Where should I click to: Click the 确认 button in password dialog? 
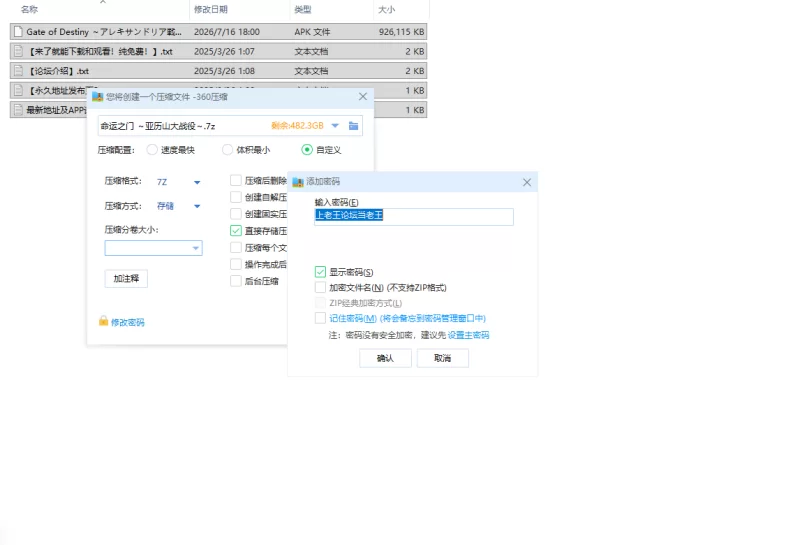coord(385,358)
